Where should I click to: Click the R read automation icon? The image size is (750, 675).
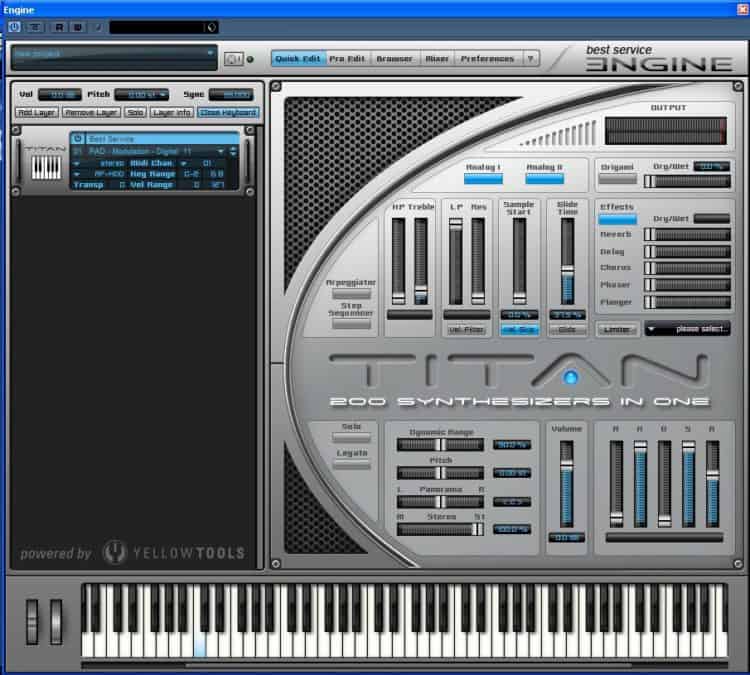[x=59, y=27]
